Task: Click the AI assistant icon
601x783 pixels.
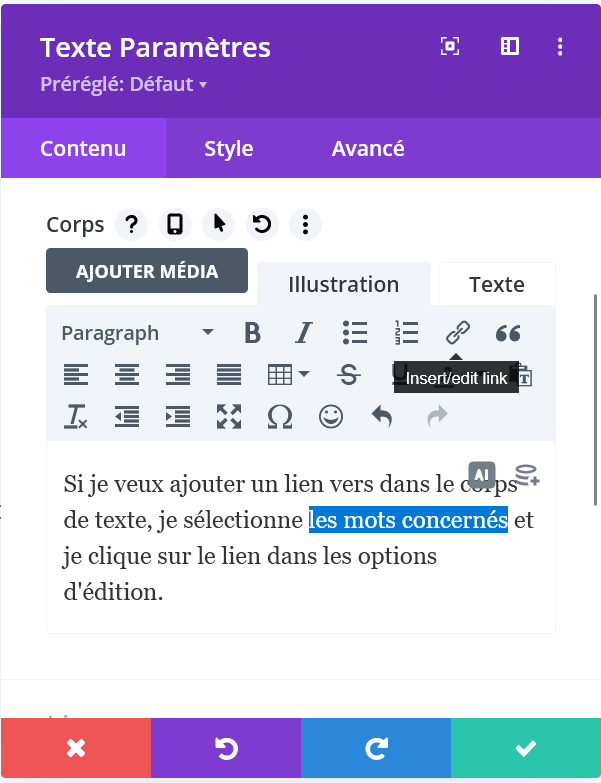Action: coord(482,475)
